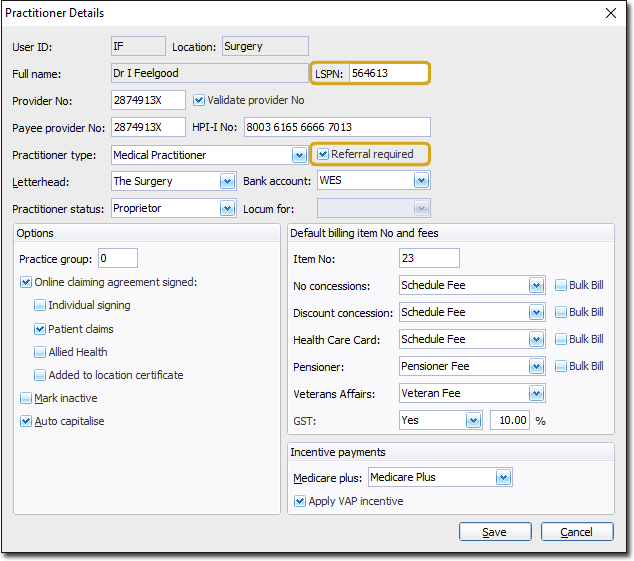Check the Mark inactive box
This screenshot has width=634, height=561.
click(25, 398)
